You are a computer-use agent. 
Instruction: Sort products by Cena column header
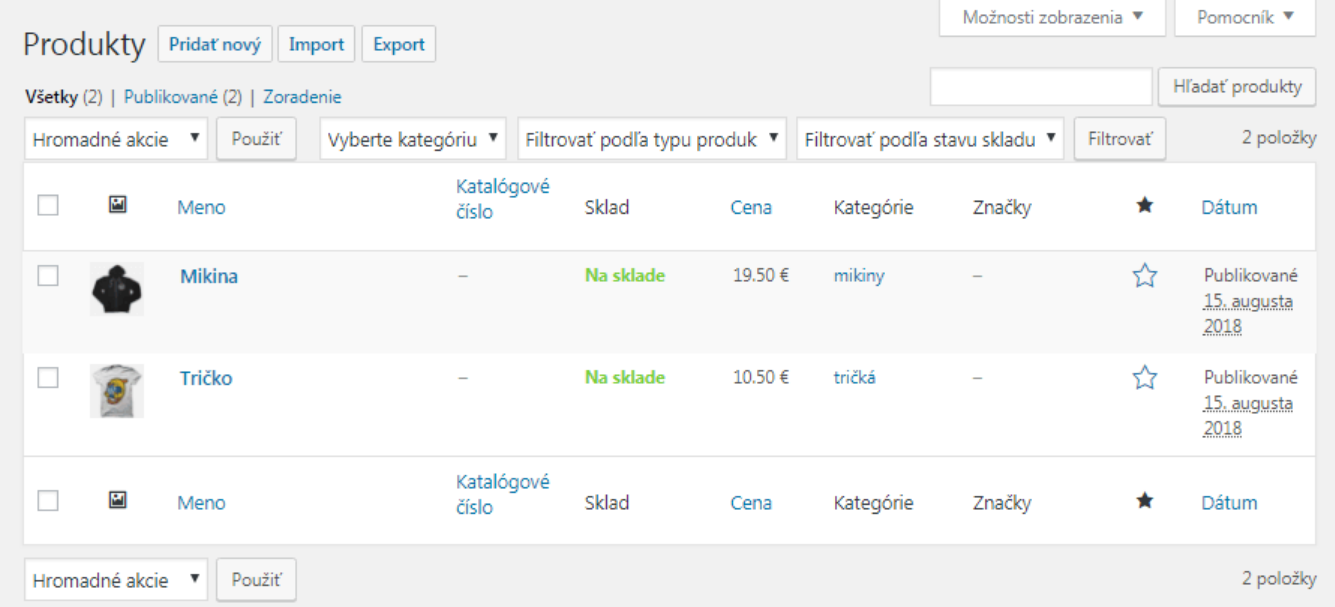[751, 207]
